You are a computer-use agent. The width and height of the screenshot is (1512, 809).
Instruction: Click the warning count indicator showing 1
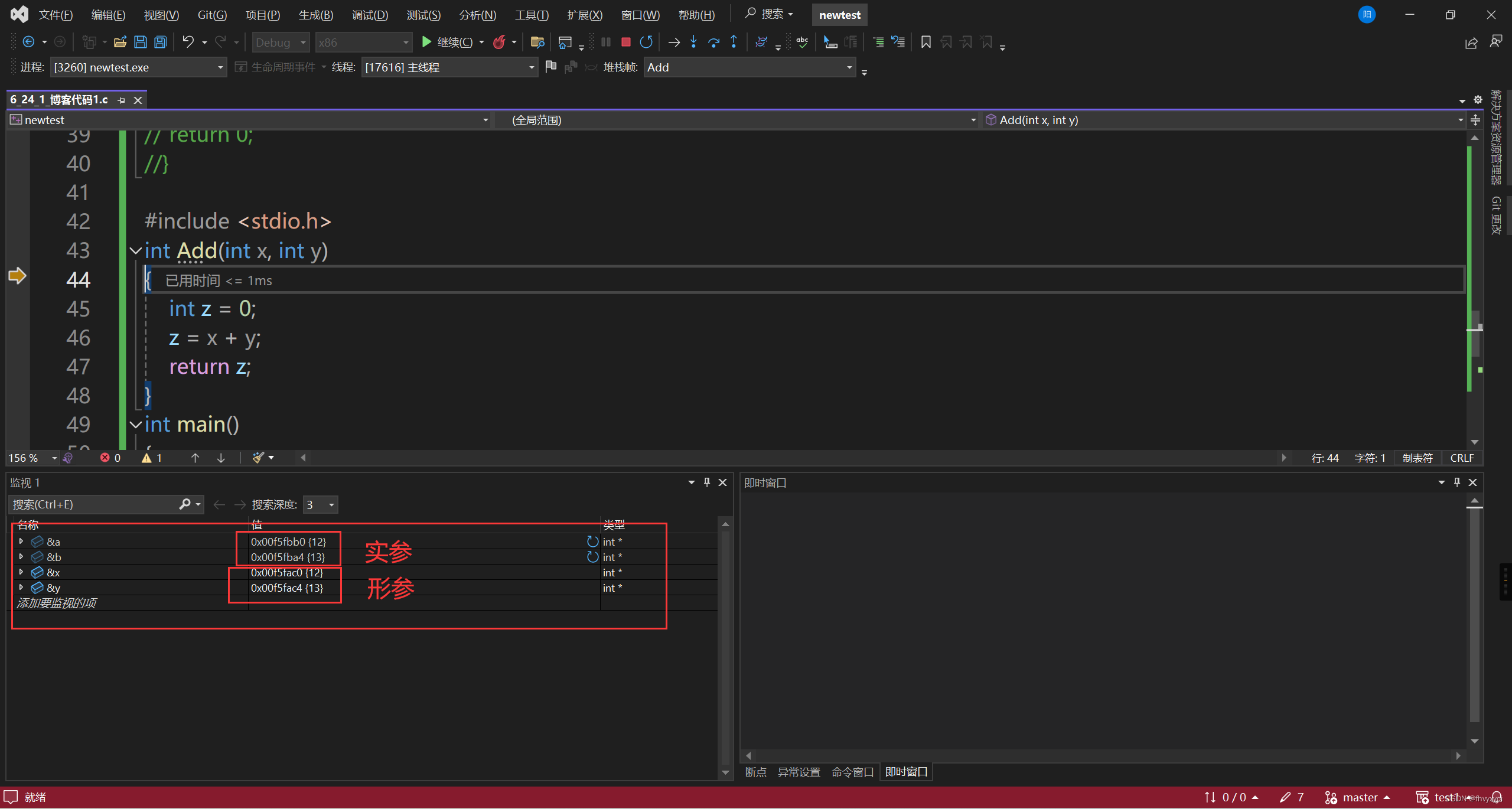152,458
